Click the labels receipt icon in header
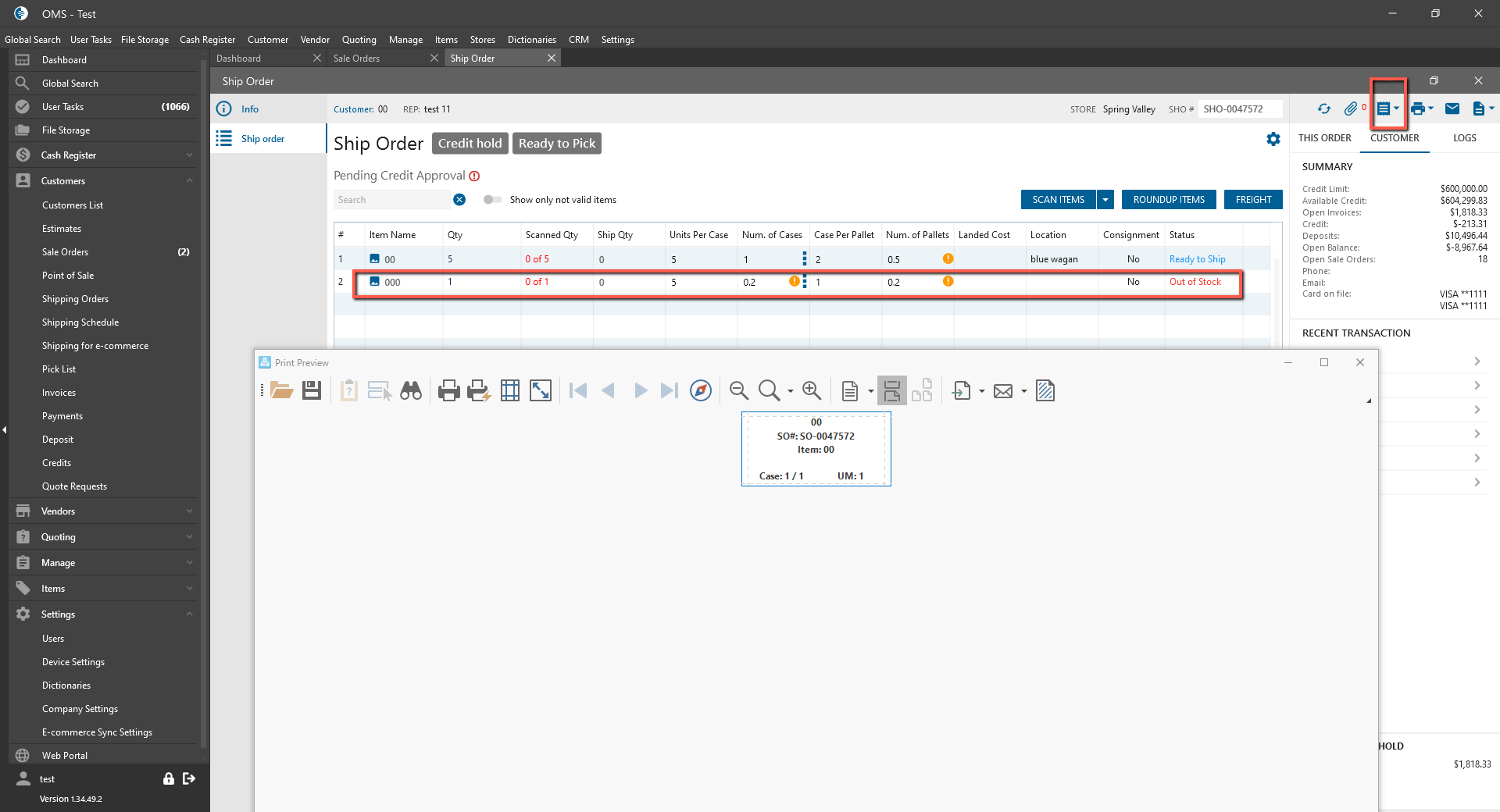Screen dimensions: 1500x812 1384,109
